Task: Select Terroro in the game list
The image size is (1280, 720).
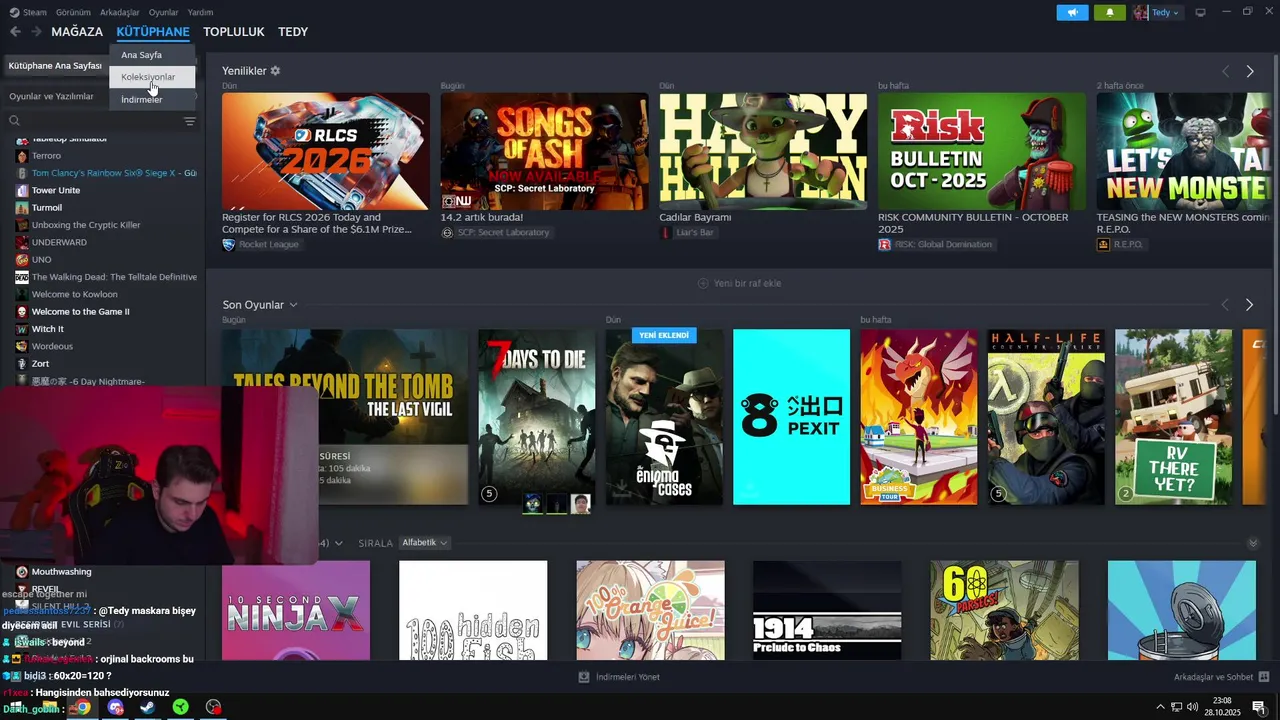Action: point(46,156)
